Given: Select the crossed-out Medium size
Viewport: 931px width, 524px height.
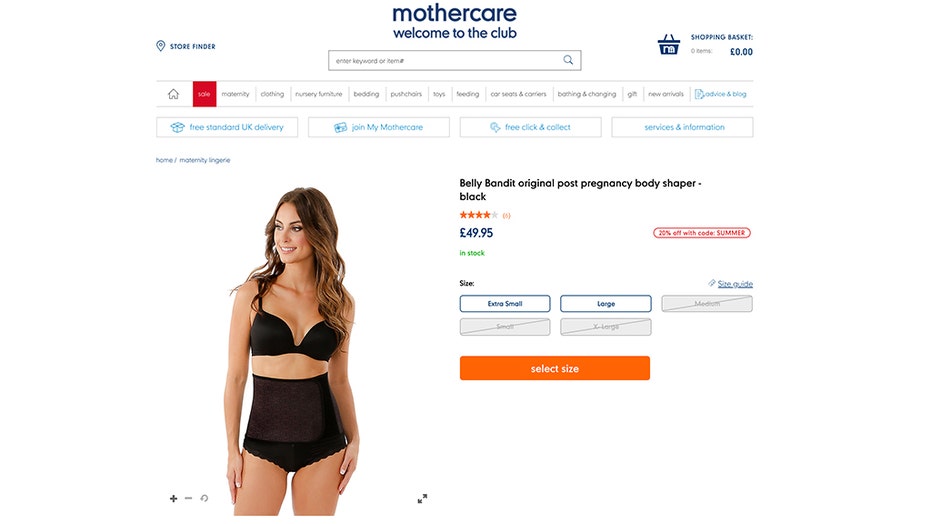Looking at the screenshot, I should point(707,303).
